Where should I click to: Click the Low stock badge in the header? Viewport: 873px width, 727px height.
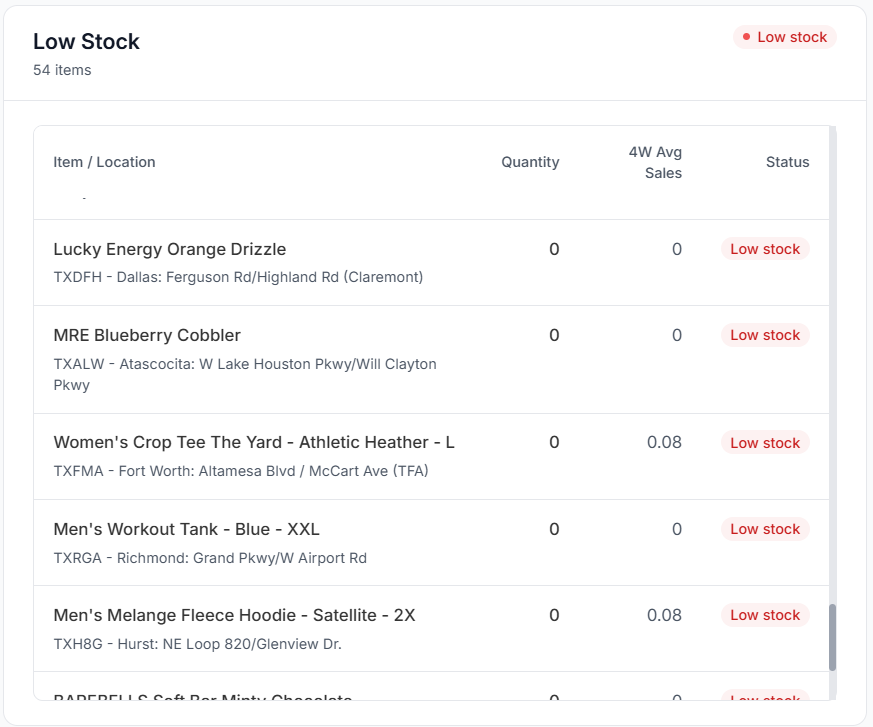pyautogui.click(x=784, y=37)
